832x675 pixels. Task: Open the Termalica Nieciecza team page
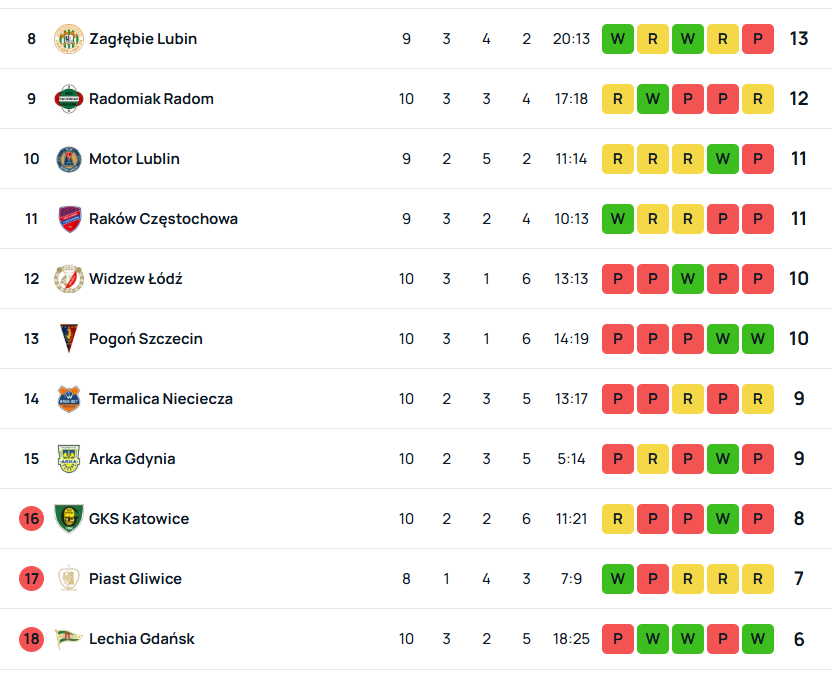(160, 399)
